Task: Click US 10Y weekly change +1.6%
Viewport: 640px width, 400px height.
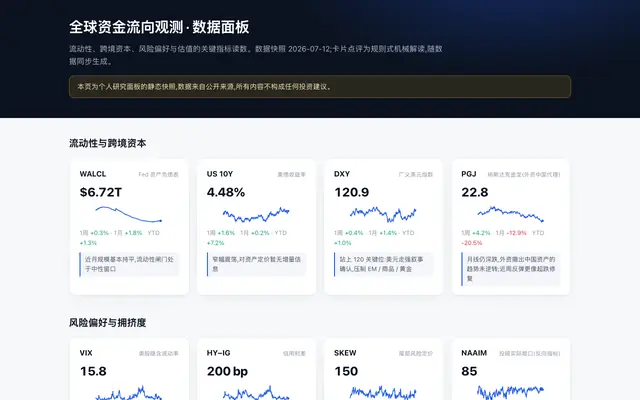Action: (226, 233)
